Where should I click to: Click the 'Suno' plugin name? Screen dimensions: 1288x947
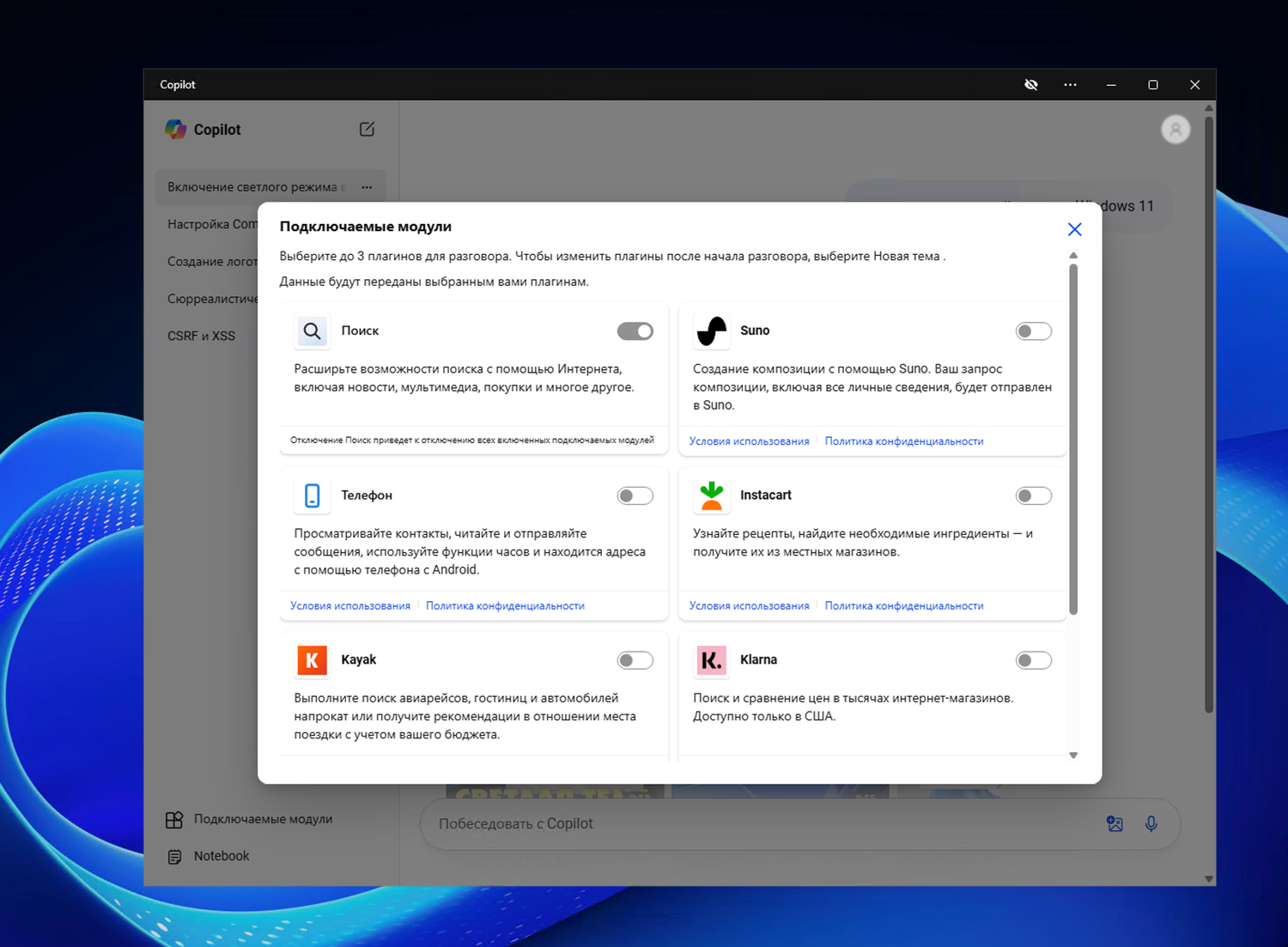click(x=755, y=331)
